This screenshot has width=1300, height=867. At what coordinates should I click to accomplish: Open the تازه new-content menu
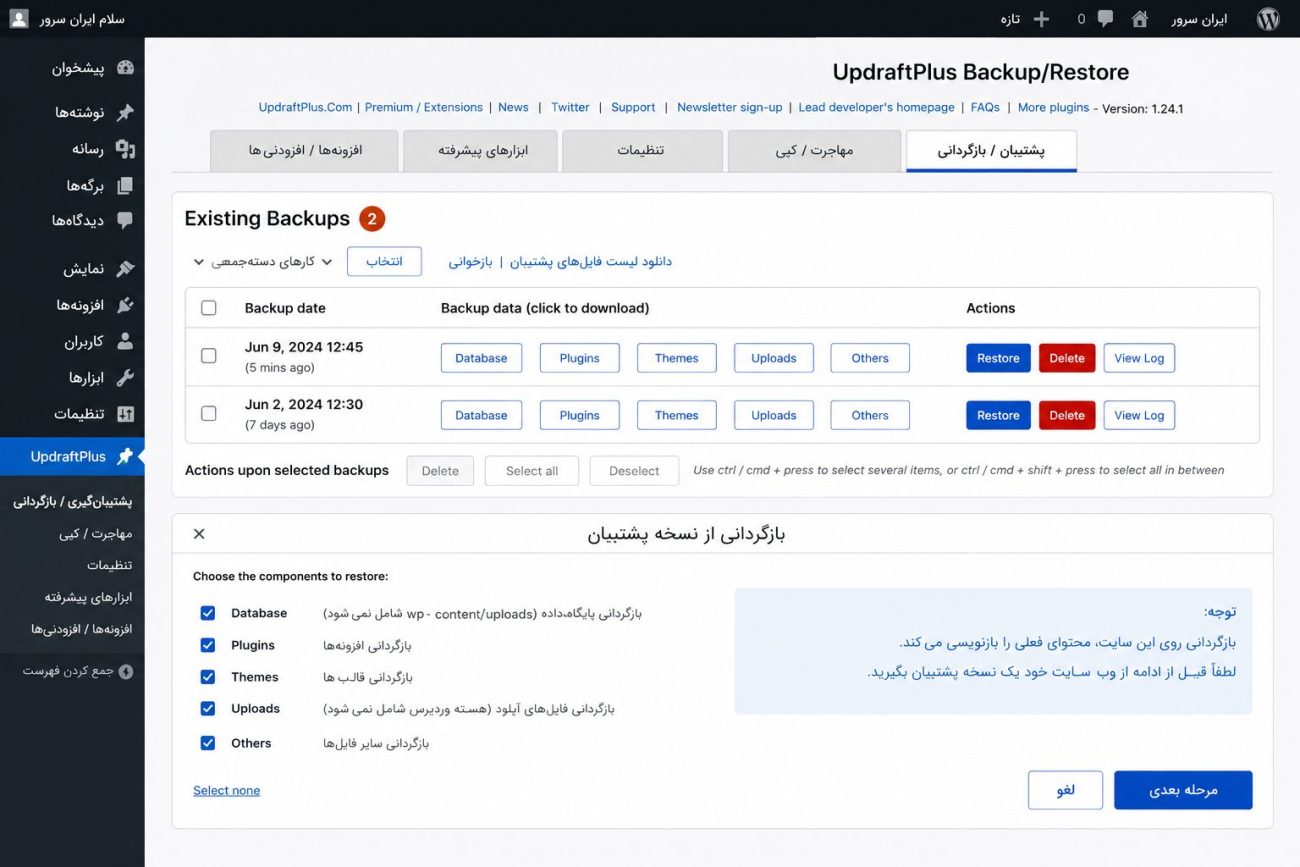1025,19
